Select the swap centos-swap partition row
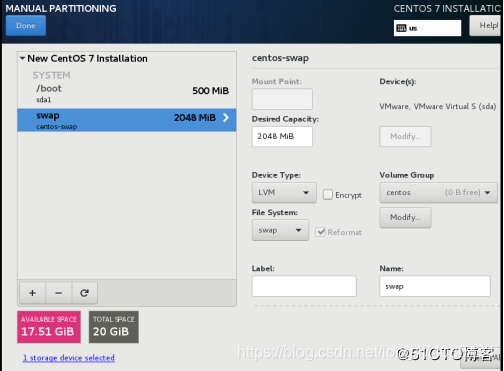Viewport: 504px width, 371px height. 127,120
